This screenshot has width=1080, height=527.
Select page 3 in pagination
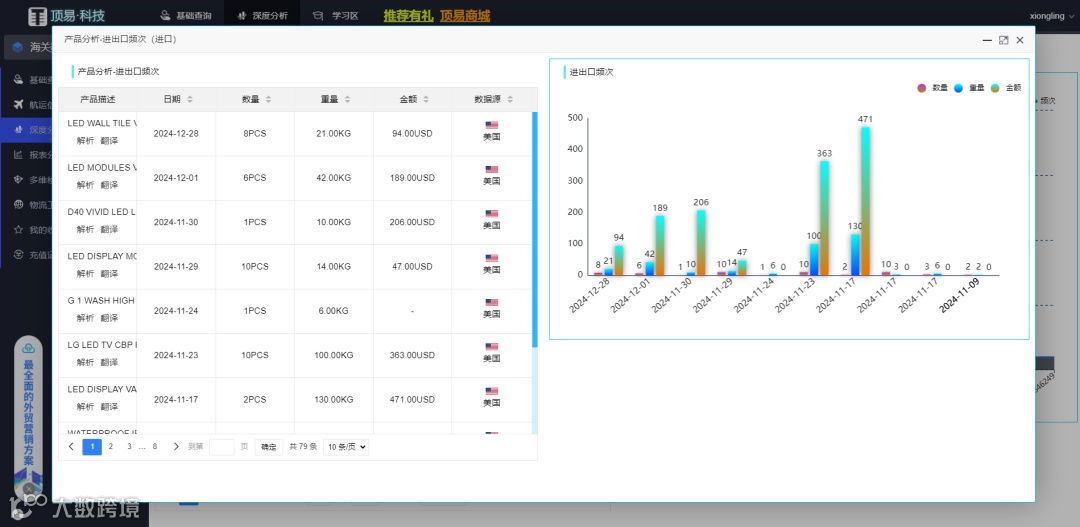tap(129, 446)
